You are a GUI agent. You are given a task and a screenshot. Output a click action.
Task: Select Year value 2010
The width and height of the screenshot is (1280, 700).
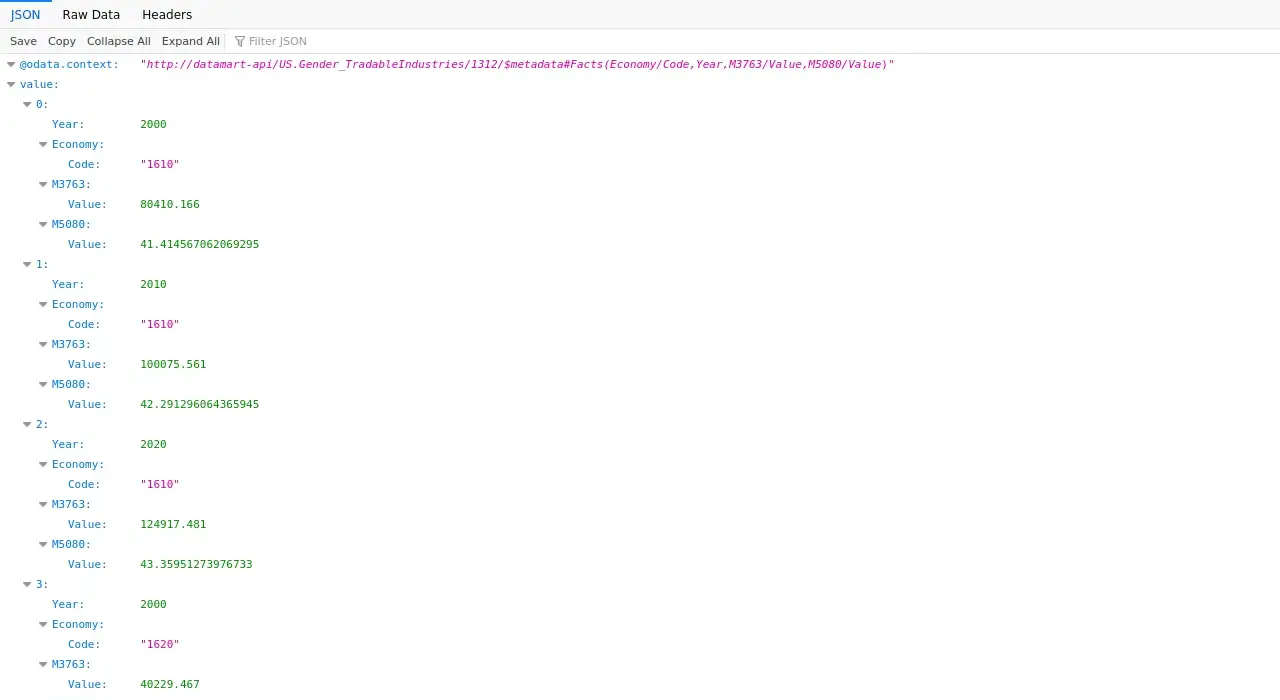pyautogui.click(x=153, y=284)
